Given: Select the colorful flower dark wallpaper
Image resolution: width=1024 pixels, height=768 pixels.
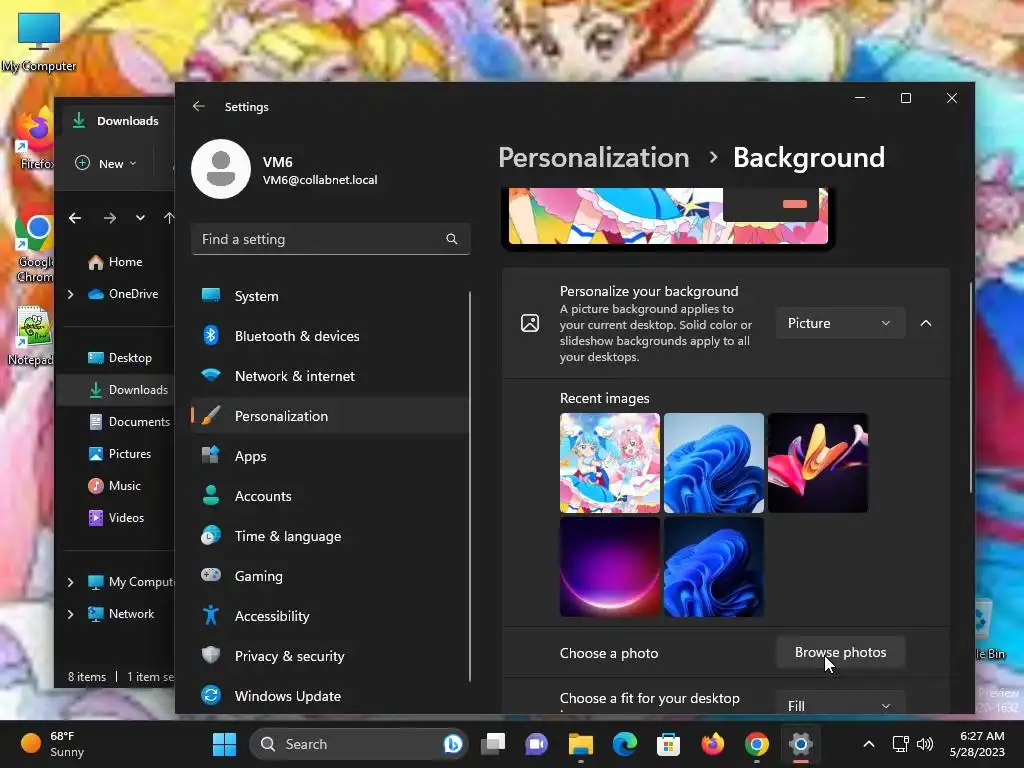Looking at the screenshot, I should pyautogui.click(x=818, y=463).
